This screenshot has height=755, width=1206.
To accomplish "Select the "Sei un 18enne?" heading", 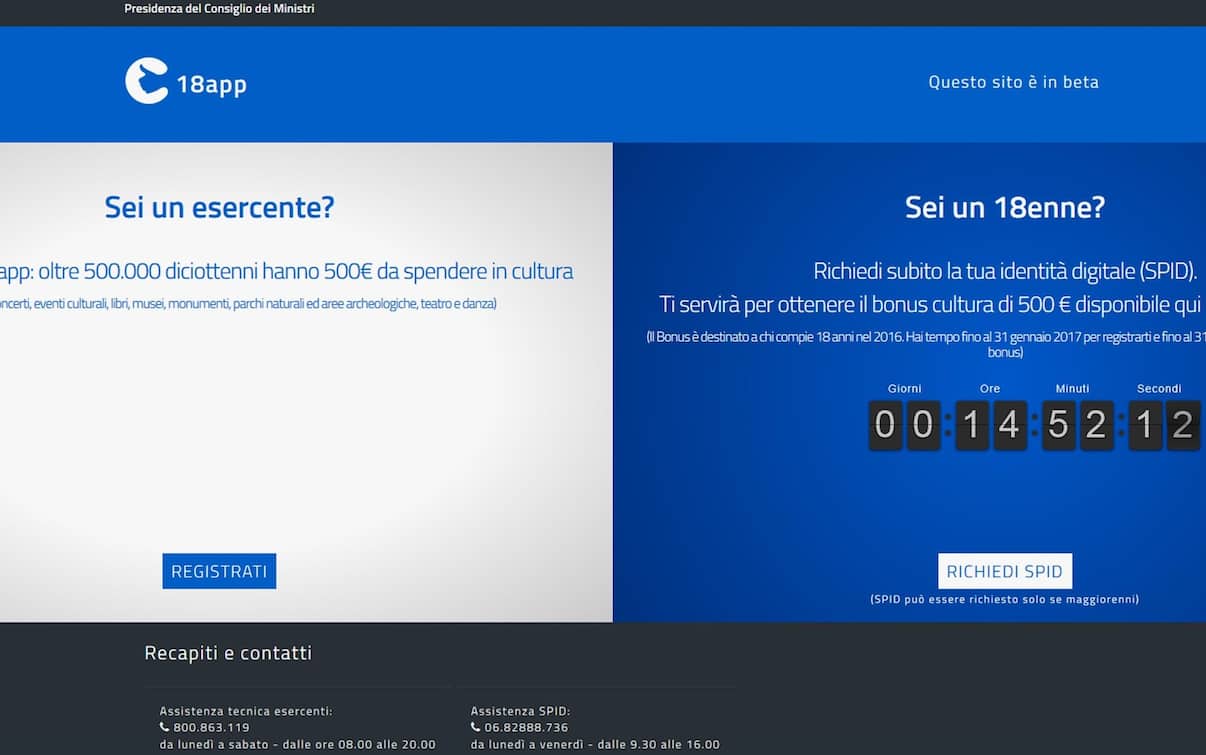I will 1005,208.
